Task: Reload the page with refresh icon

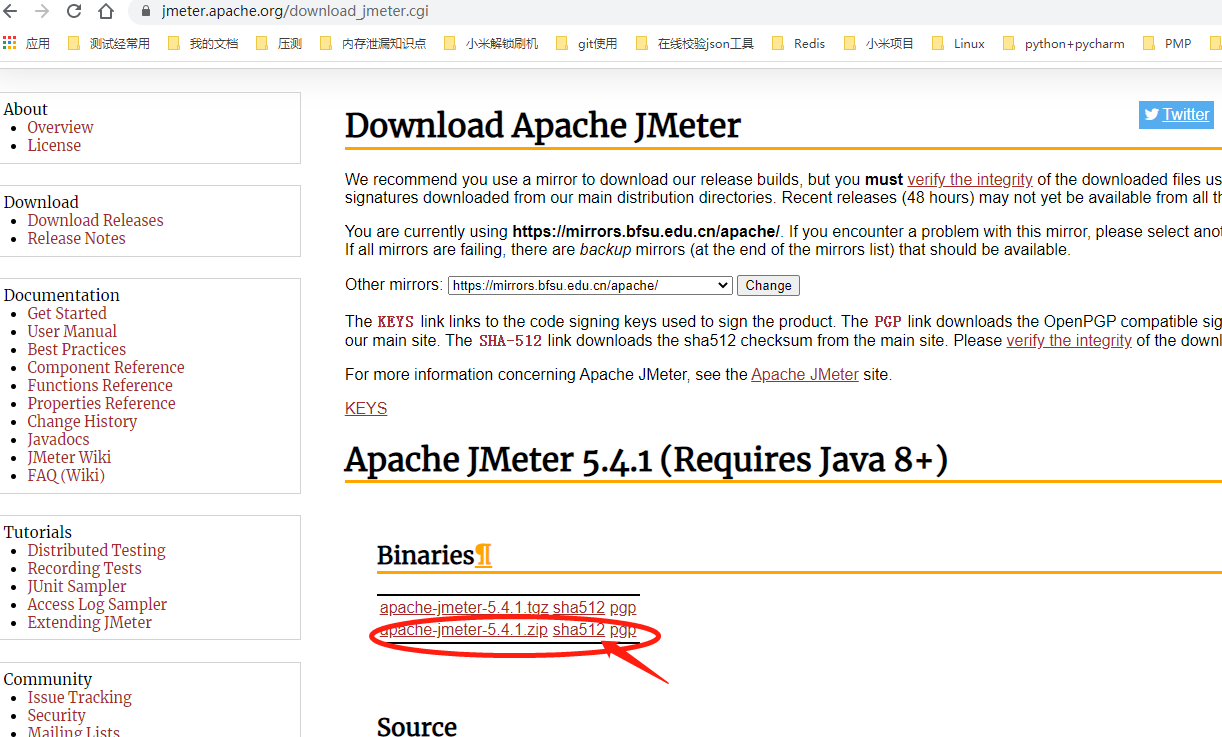Action: click(74, 12)
